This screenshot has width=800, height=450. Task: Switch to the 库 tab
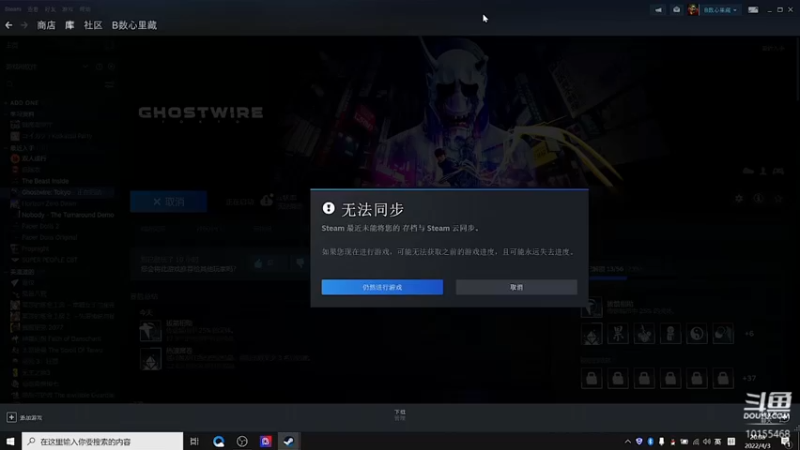[x=69, y=25]
